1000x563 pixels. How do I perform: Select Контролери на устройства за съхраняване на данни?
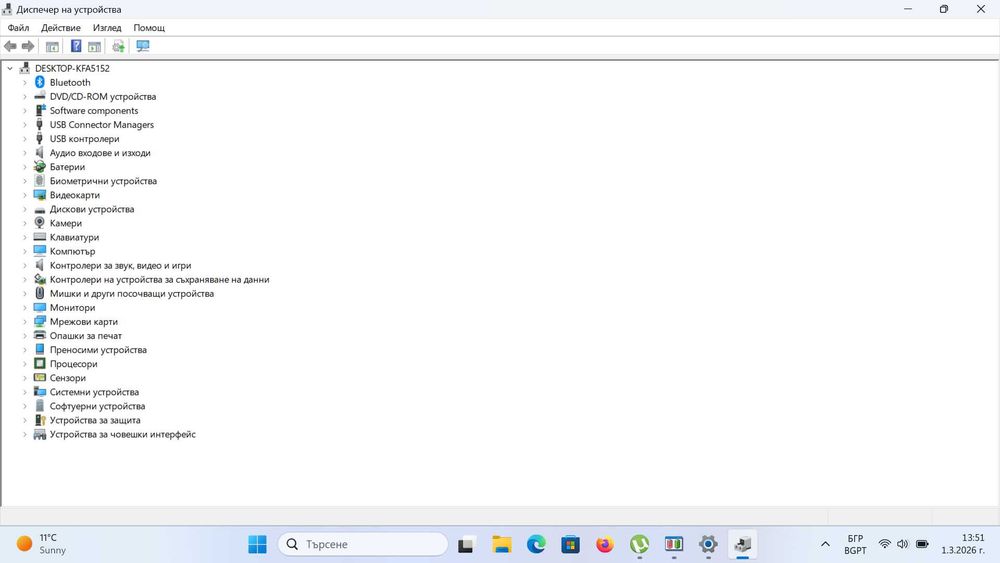159,279
